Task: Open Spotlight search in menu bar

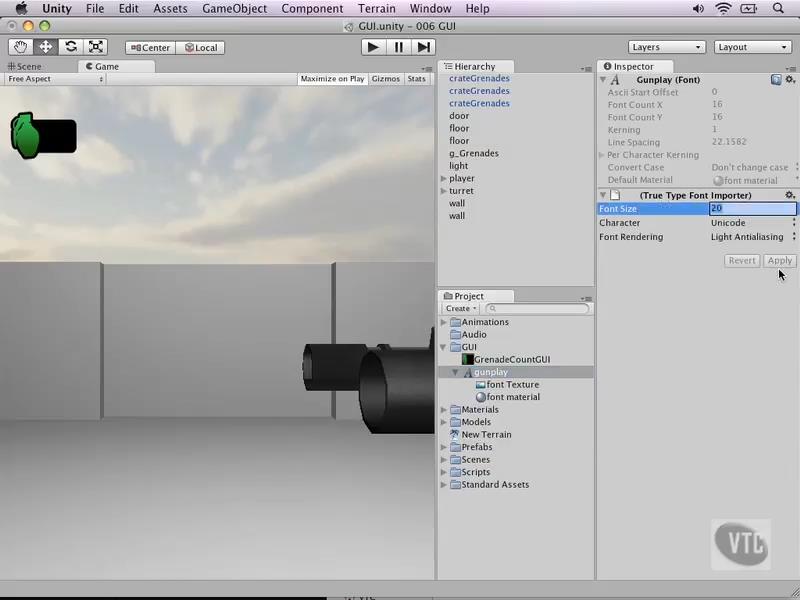Action: pos(778,9)
